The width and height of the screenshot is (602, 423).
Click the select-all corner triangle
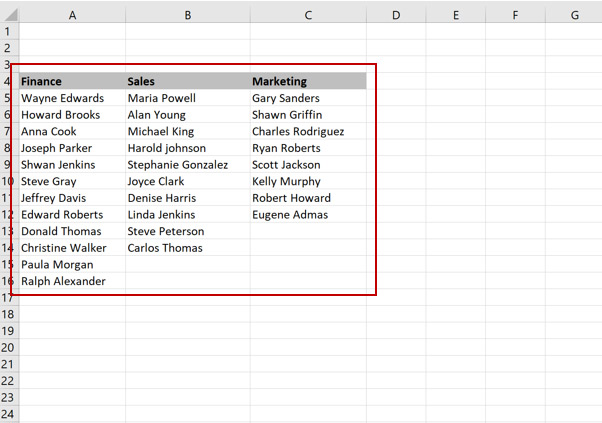pyautogui.click(x=11, y=15)
